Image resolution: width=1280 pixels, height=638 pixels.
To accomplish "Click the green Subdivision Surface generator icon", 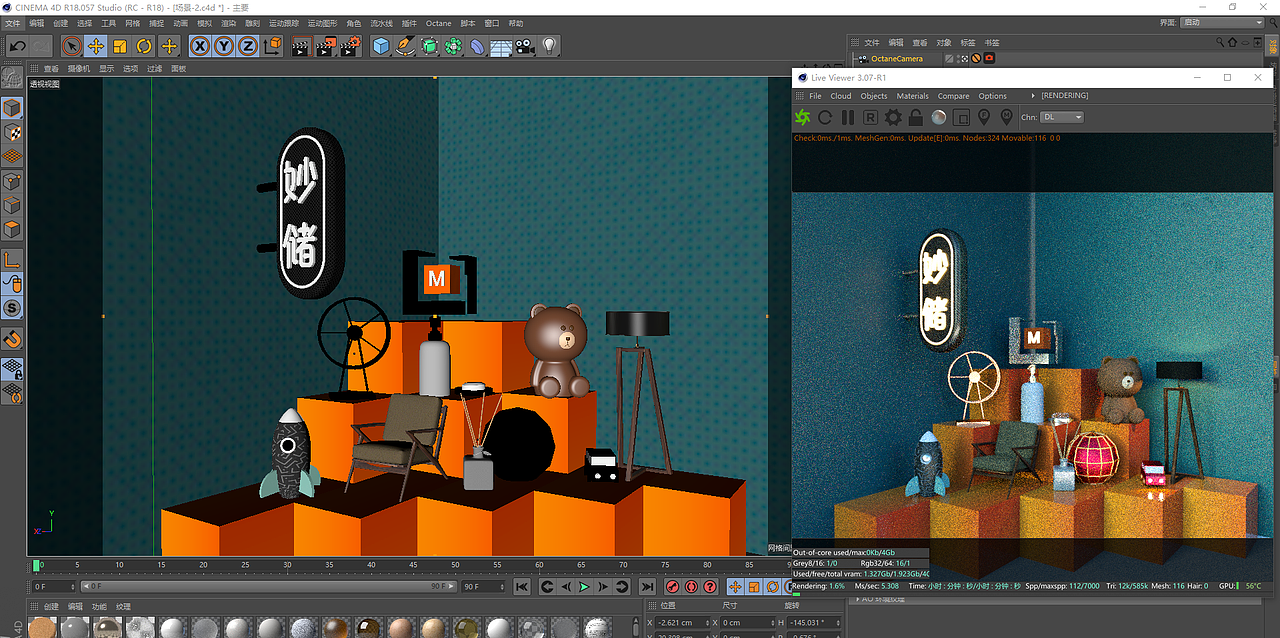I will coord(429,46).
